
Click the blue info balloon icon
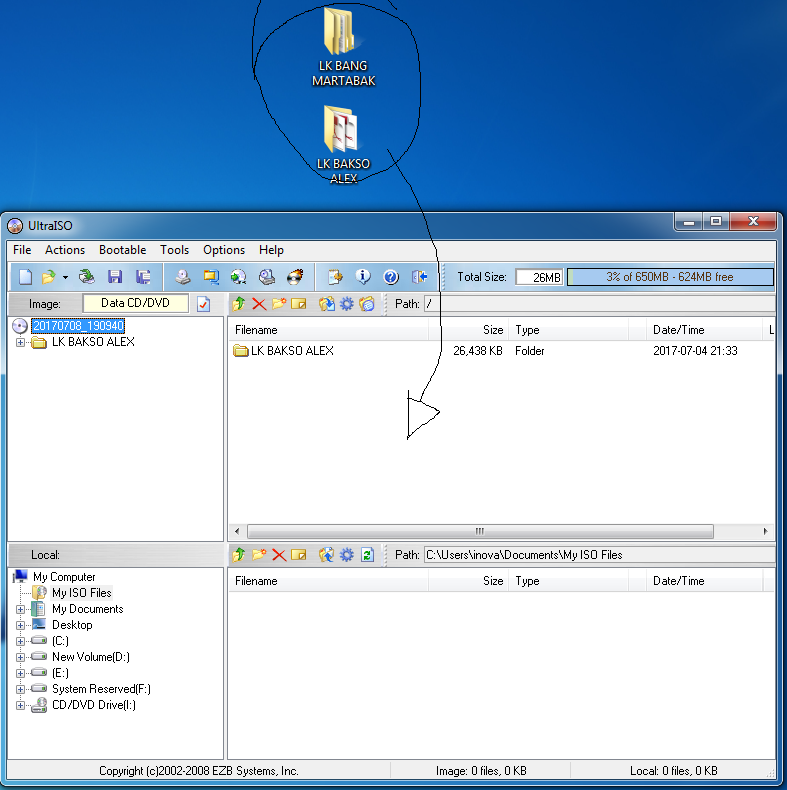(363, 277)
